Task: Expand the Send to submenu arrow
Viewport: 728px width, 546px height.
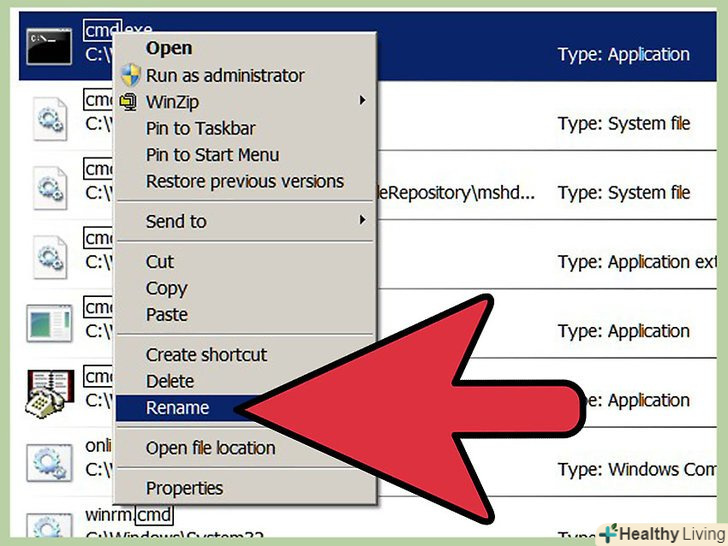Action: [363, 220]
